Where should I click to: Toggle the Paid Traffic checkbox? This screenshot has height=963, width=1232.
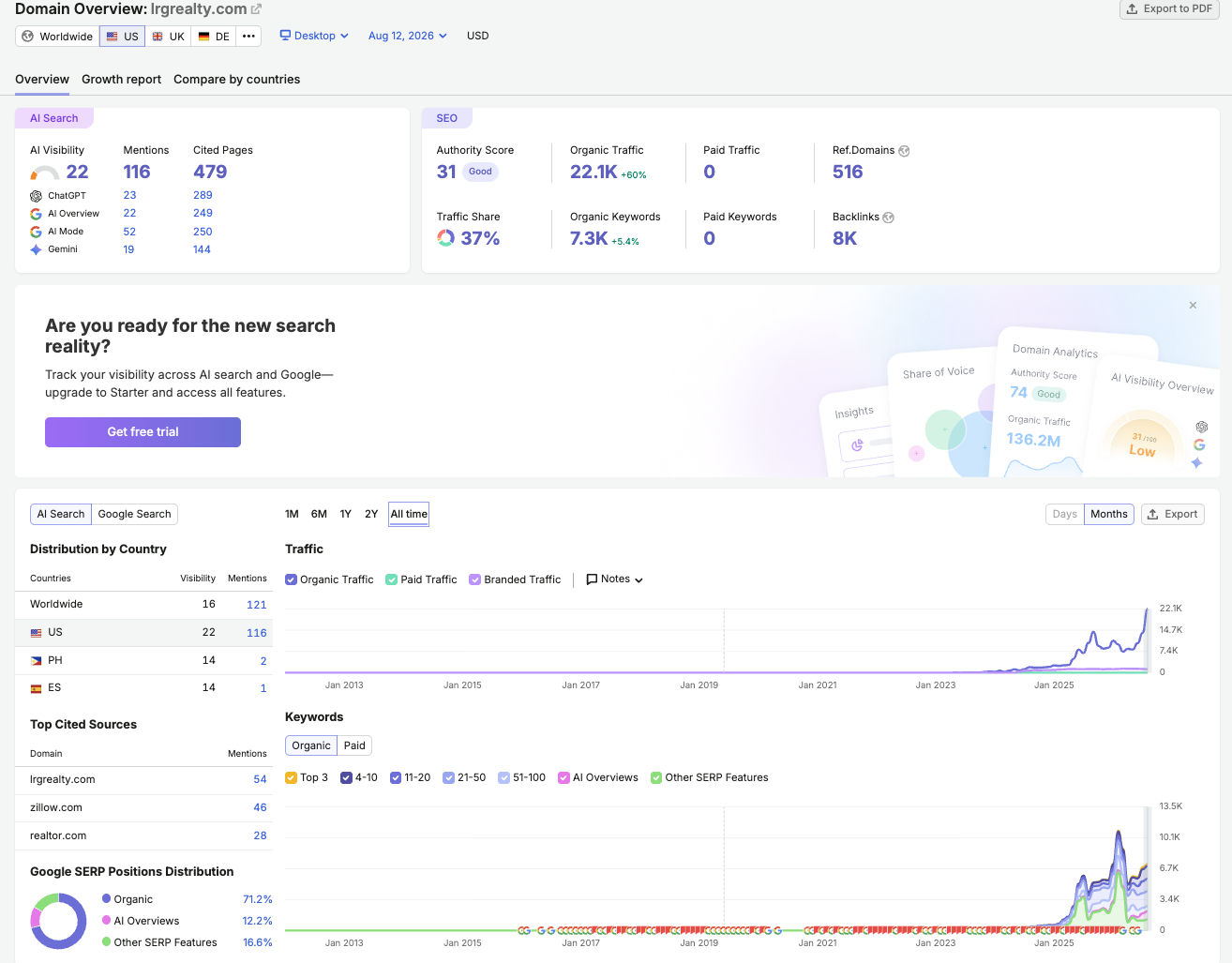click(392, 579)
